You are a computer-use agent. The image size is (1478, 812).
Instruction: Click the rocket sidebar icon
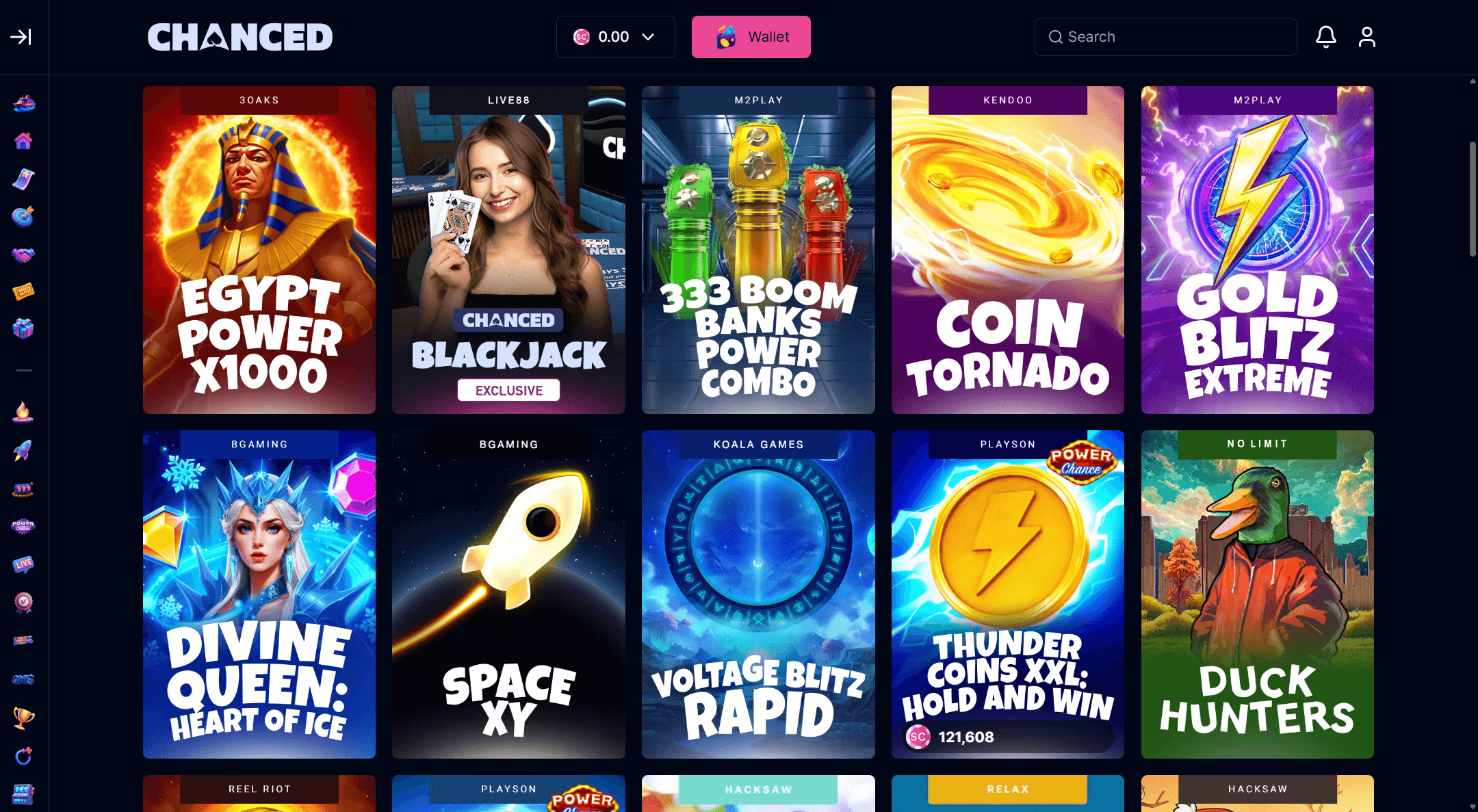click(23, 450)
